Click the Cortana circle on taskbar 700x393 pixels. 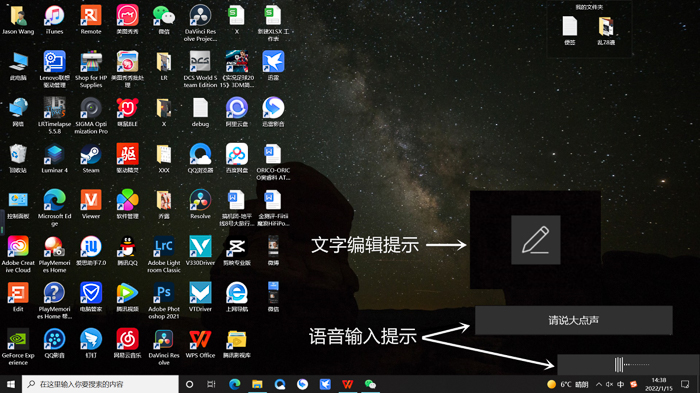tap(189, 384)
